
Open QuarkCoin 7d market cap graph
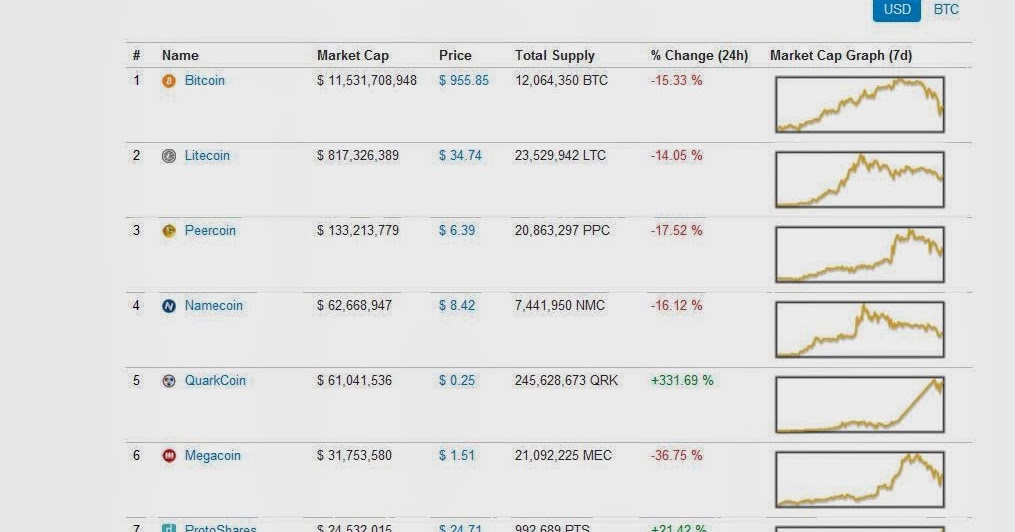click(x=859, y=405)
